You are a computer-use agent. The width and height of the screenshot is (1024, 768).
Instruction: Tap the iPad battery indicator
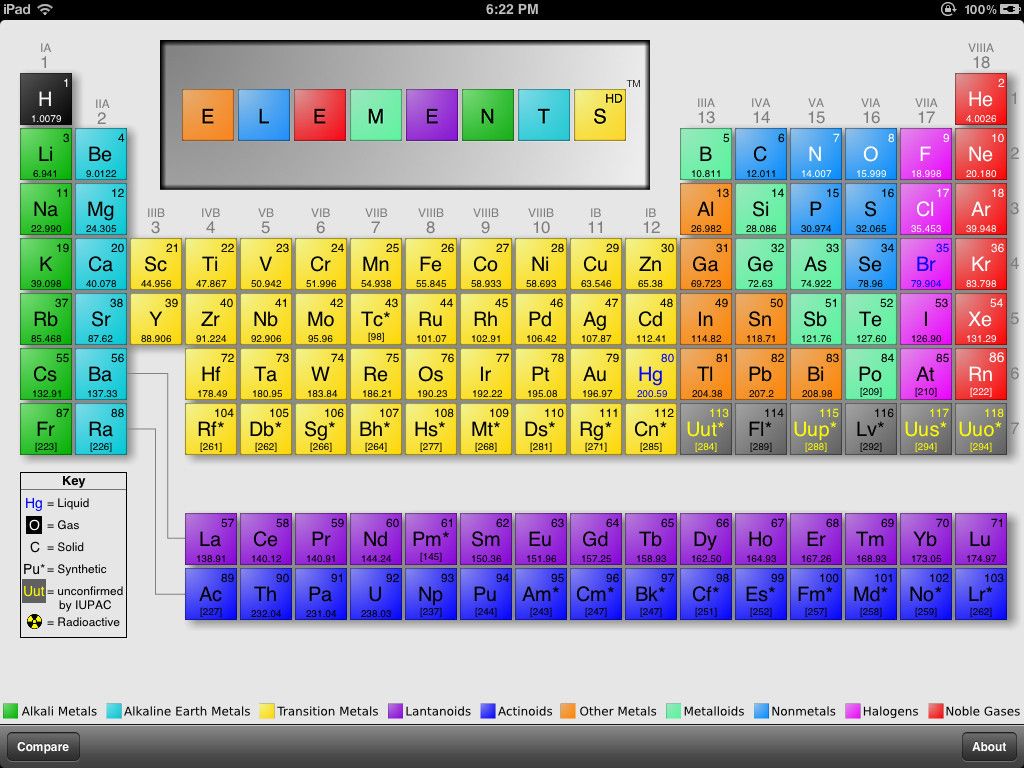click(1010, 9)
